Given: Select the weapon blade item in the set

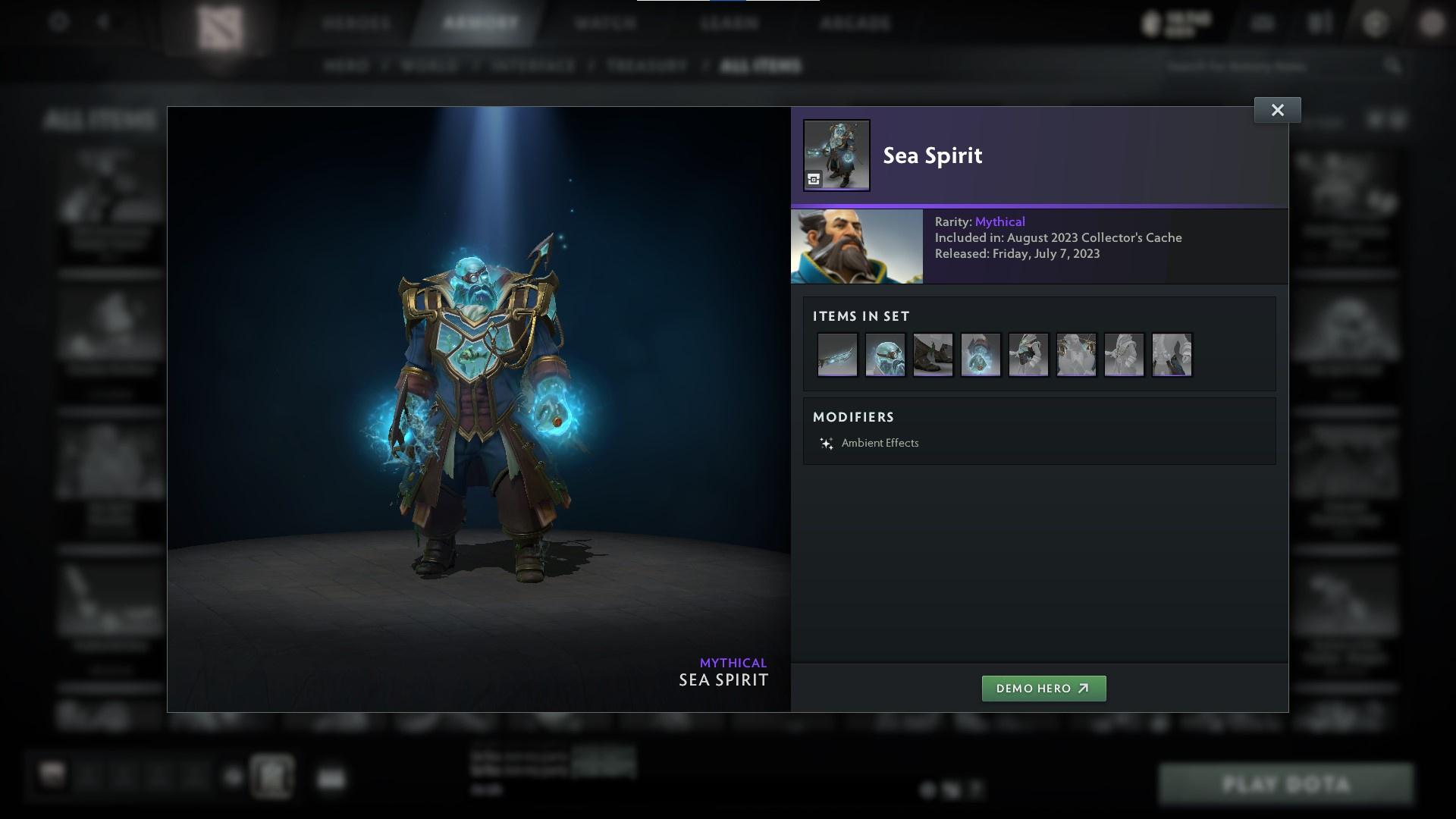Looking at the screenshot, I should point(836,355).
